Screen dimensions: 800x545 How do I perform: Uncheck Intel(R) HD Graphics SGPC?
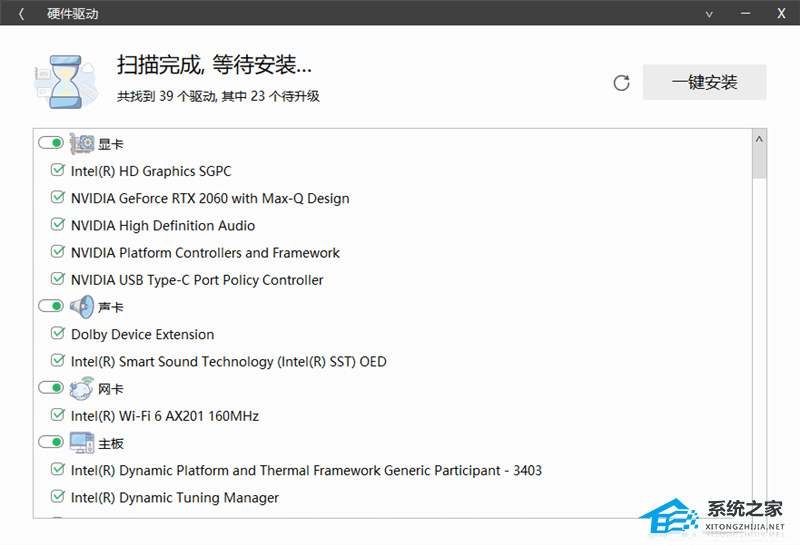point(58,170)
